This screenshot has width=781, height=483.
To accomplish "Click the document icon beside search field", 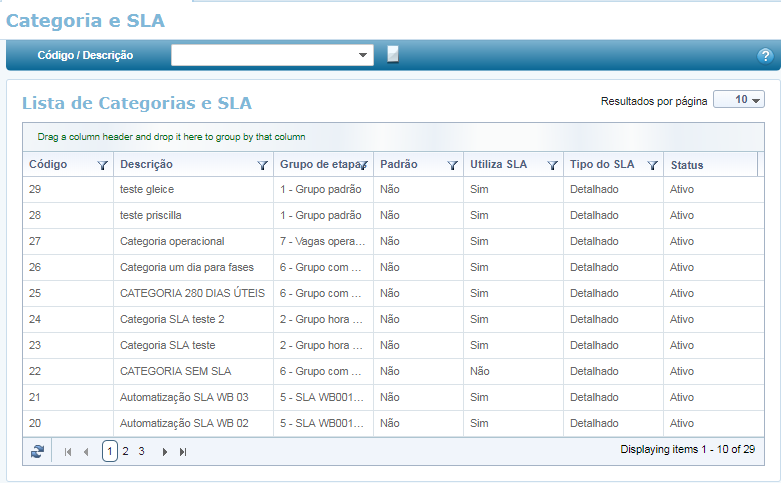I will coord(393,55).
